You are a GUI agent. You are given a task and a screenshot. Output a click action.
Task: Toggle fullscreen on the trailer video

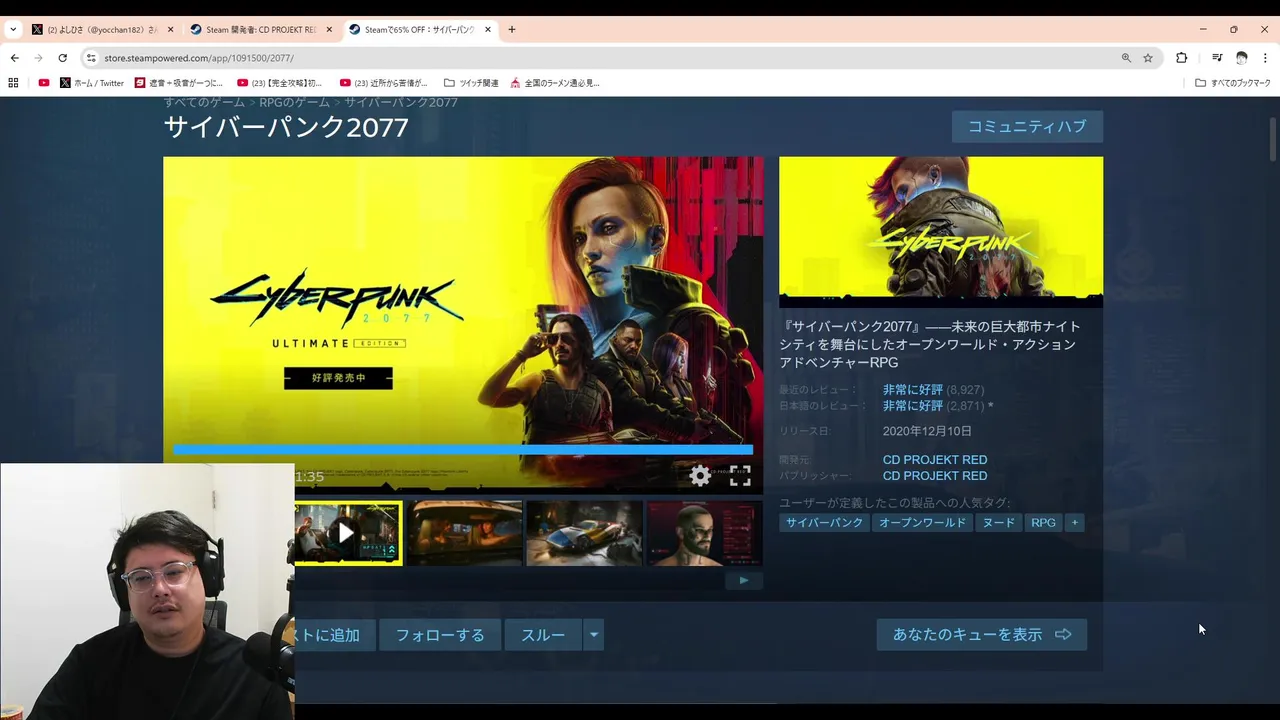tap(740, 476)
